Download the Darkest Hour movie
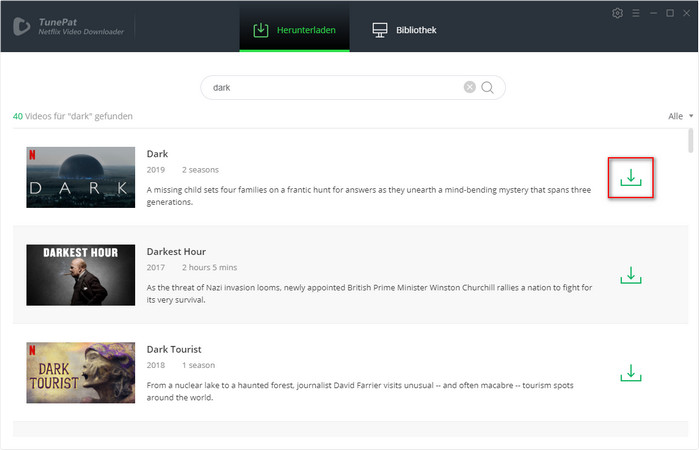 pos(630,275)
